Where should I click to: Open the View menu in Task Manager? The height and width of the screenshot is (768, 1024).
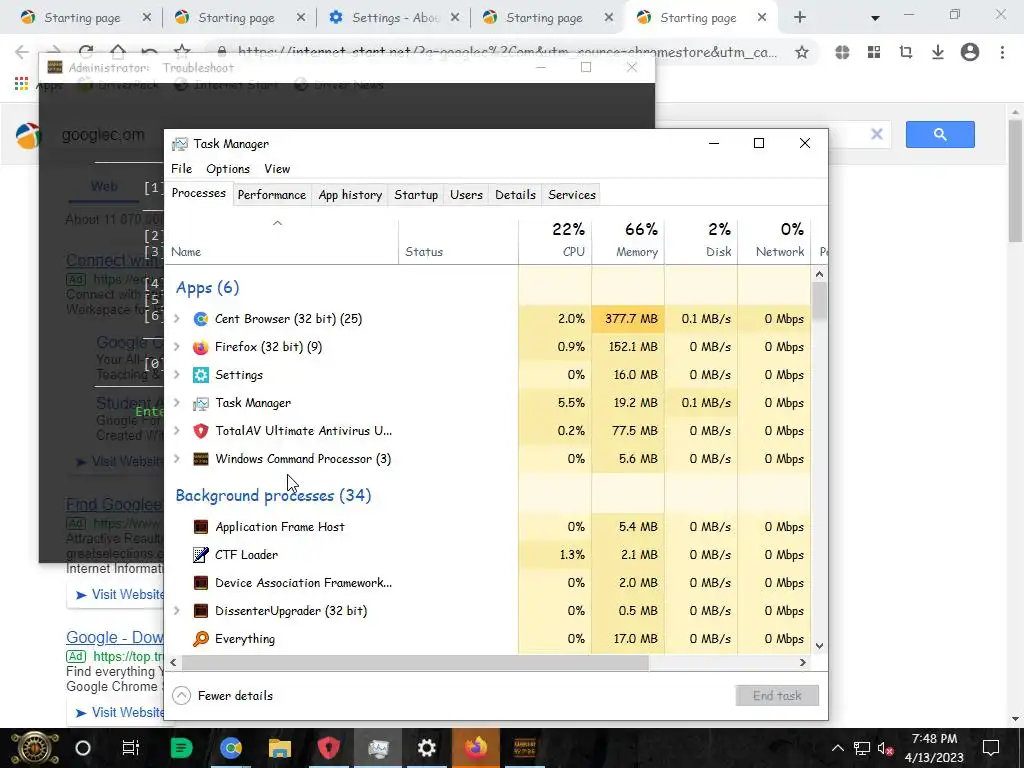[x=277, y=168]
